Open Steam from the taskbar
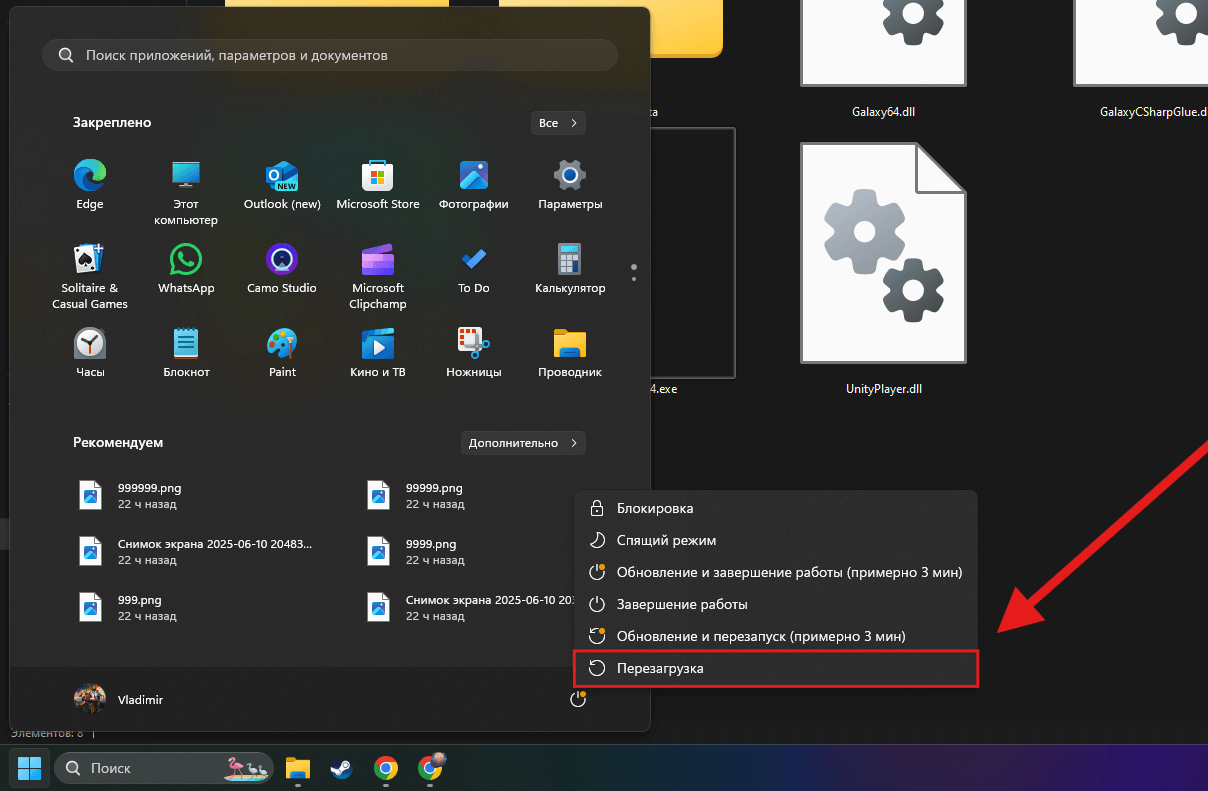The image size is (1208, 791). click(x=341, y=768)
